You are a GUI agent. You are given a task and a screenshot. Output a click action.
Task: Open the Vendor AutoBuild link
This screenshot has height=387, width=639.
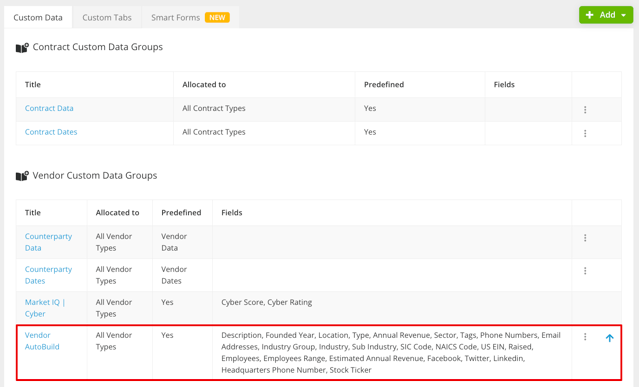(42, 341)
